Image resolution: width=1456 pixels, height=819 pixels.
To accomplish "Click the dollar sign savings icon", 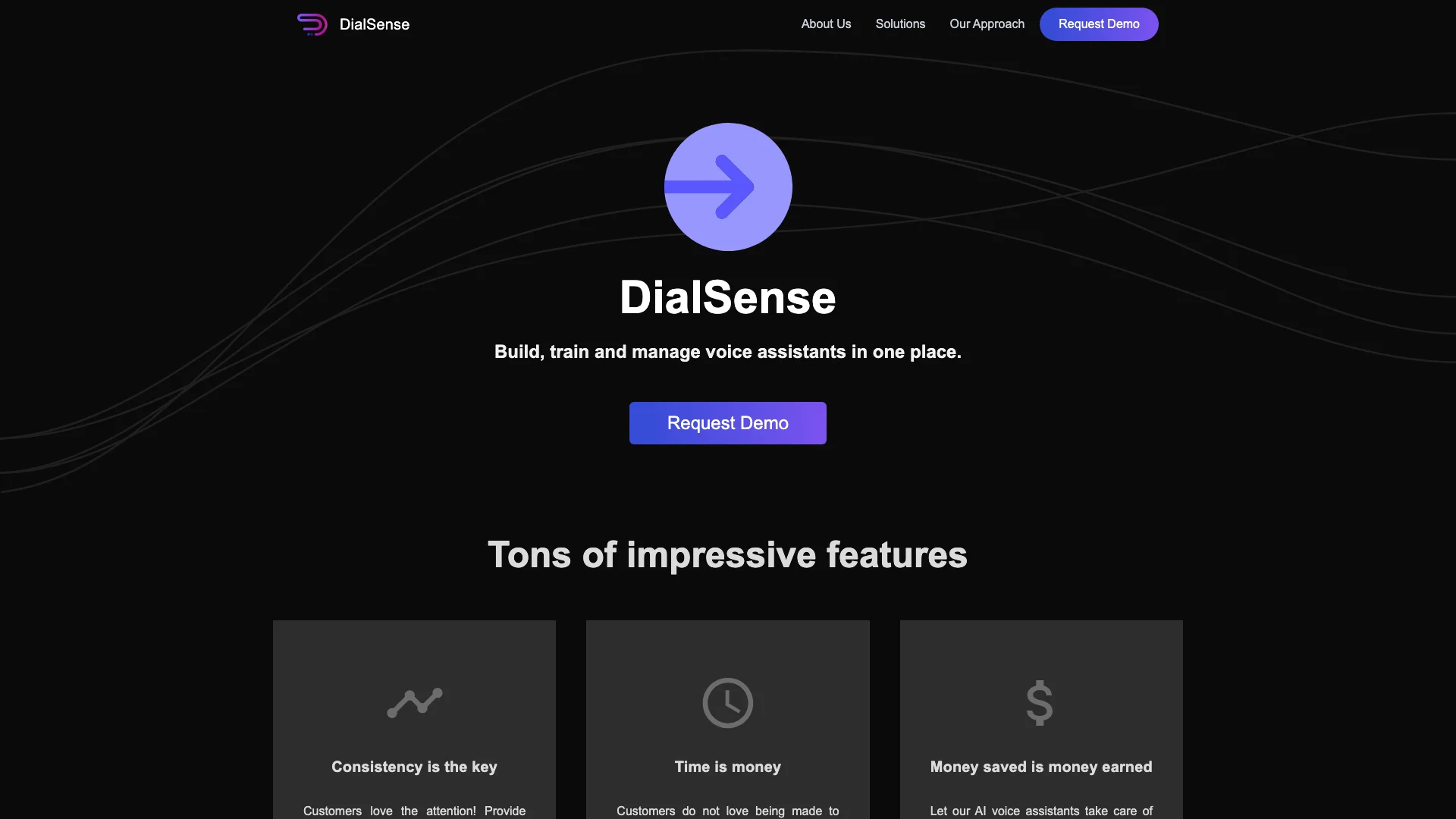I will pyautogui.click(x=1040, y=702).
